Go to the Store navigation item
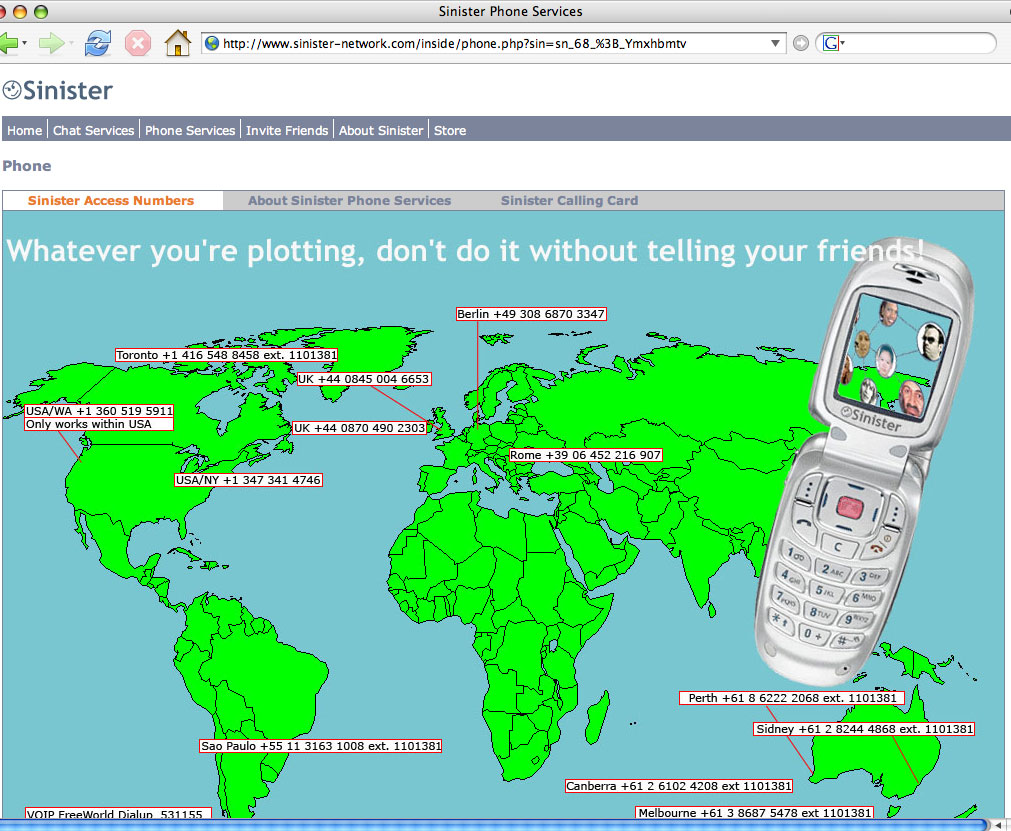 pyautogui.click(x=450, y=130)
